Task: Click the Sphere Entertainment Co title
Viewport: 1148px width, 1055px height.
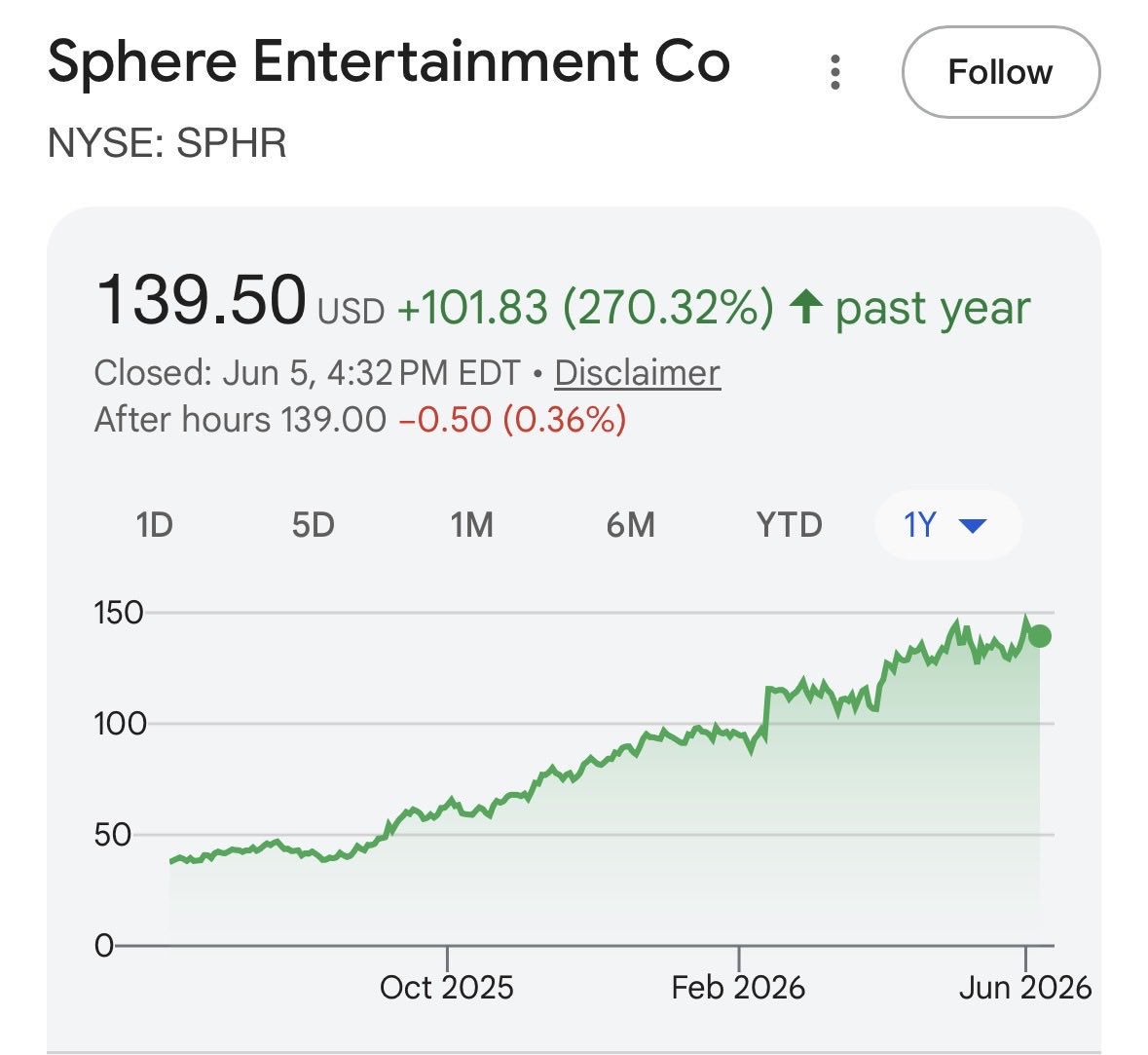Action: [389, 63]
